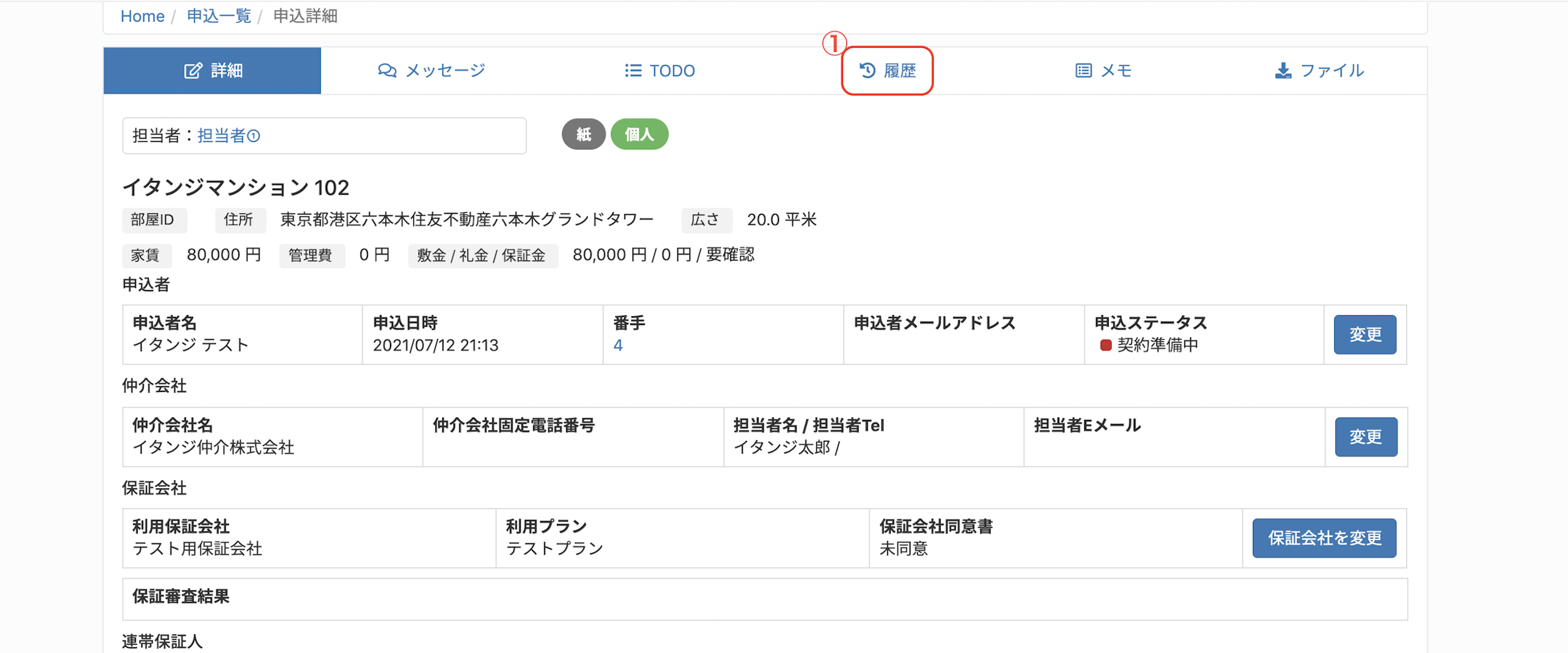Image resolution: width=1568 pixels, height=653 pixels.
Task: Click the 連帯保証人 section heading
Action: [x=162, y=642]
